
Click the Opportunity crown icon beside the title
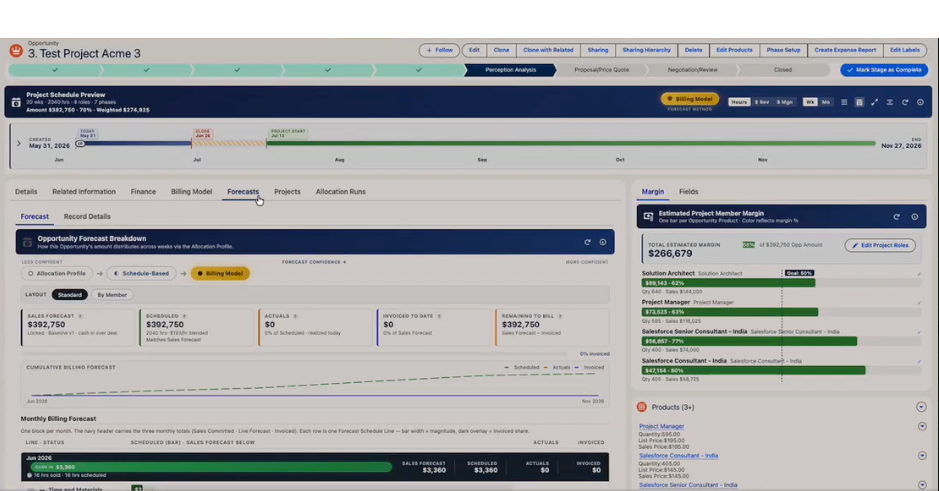tap(16, 51)
